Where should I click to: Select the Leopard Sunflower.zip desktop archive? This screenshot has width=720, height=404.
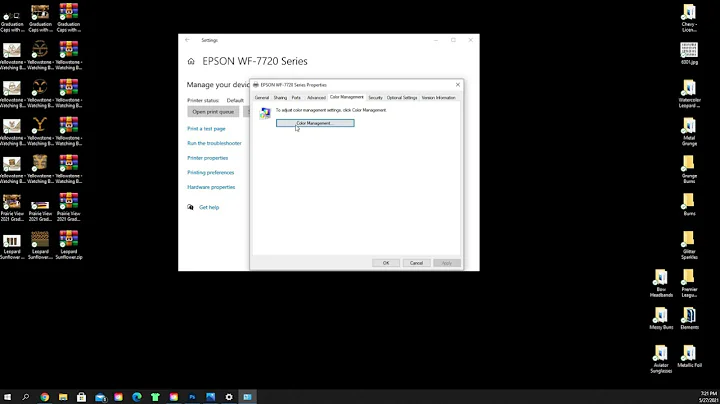click(68, 245)
